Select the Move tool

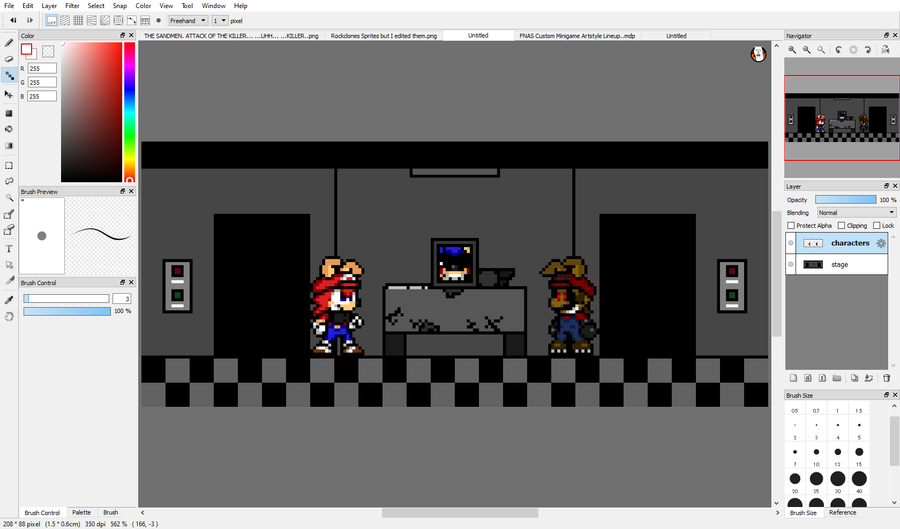tap(9, 94)
